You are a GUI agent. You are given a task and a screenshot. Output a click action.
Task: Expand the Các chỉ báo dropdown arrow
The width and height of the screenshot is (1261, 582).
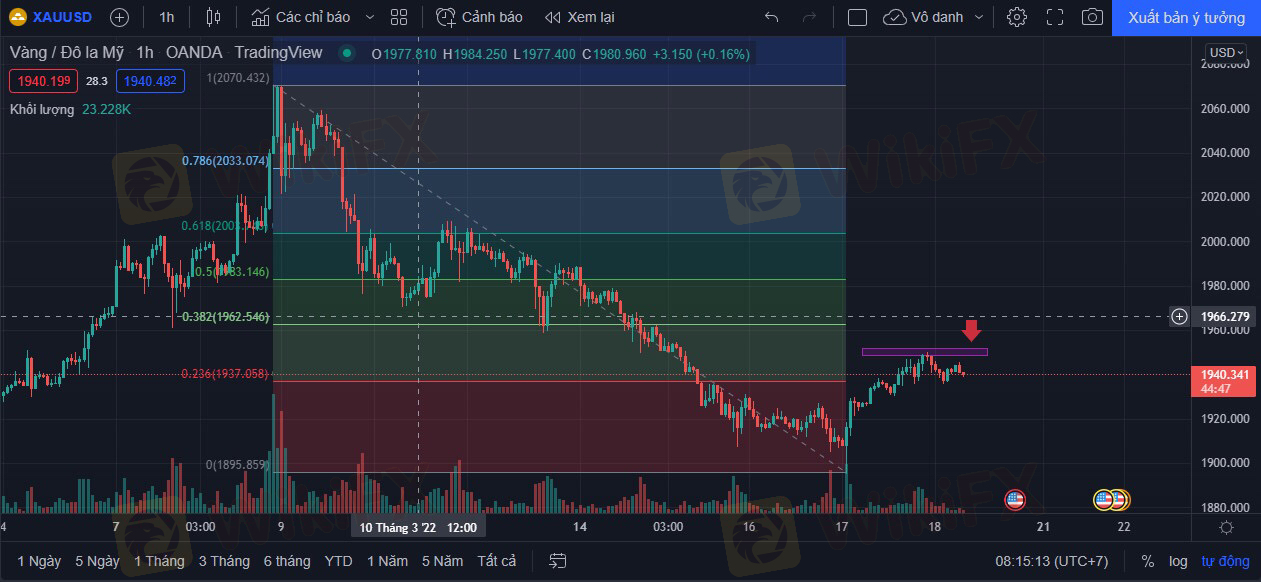pos(370,17)
